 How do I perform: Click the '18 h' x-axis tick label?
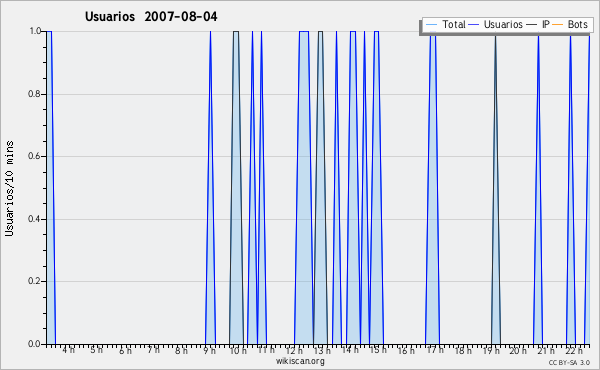[463, 350]
